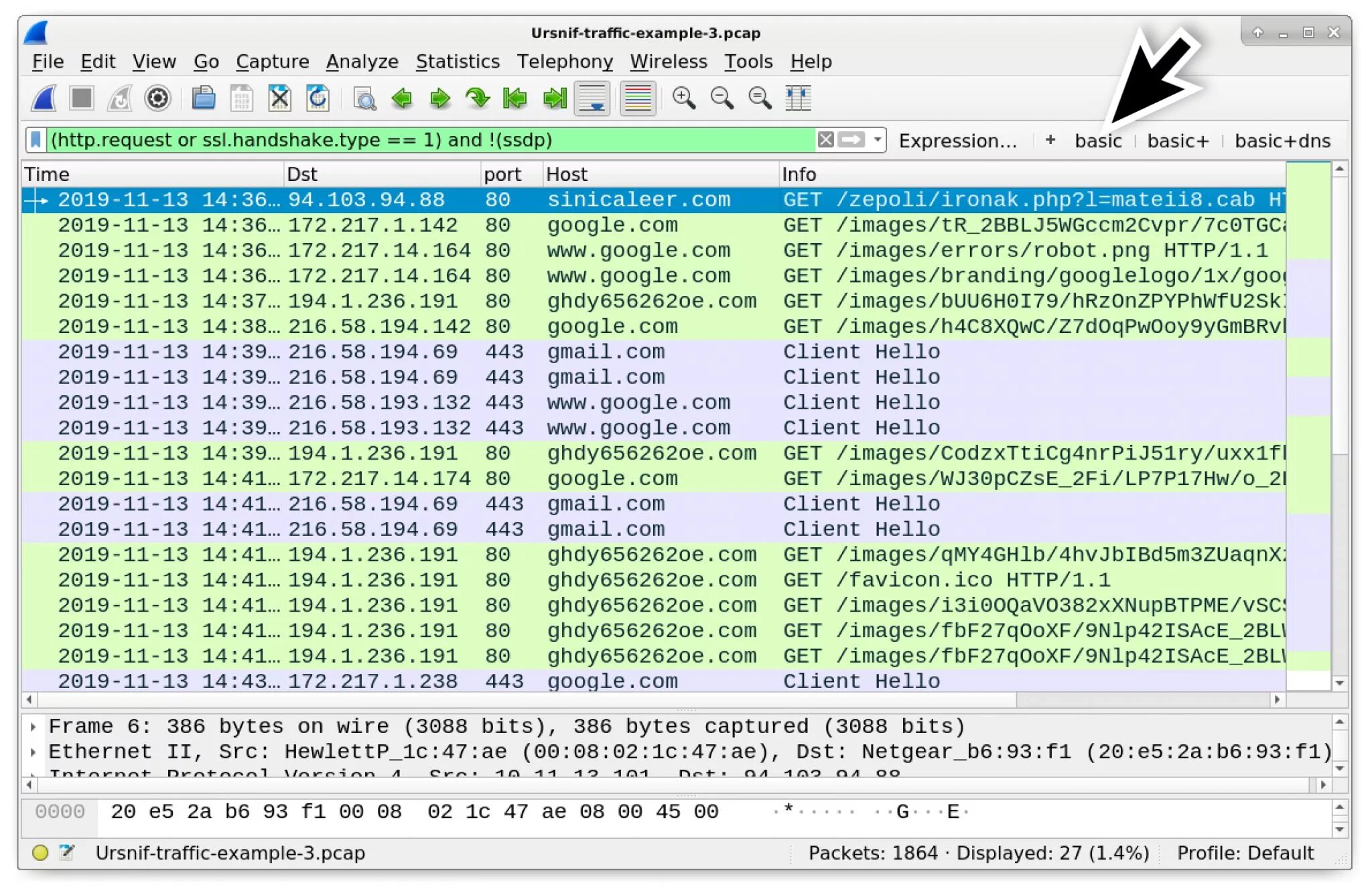Image resolution: width=1372 pixels, height=893 pixels.
Task: Open a capture file from folder icon
Action: pyautogui.click(x=204, y=98)
